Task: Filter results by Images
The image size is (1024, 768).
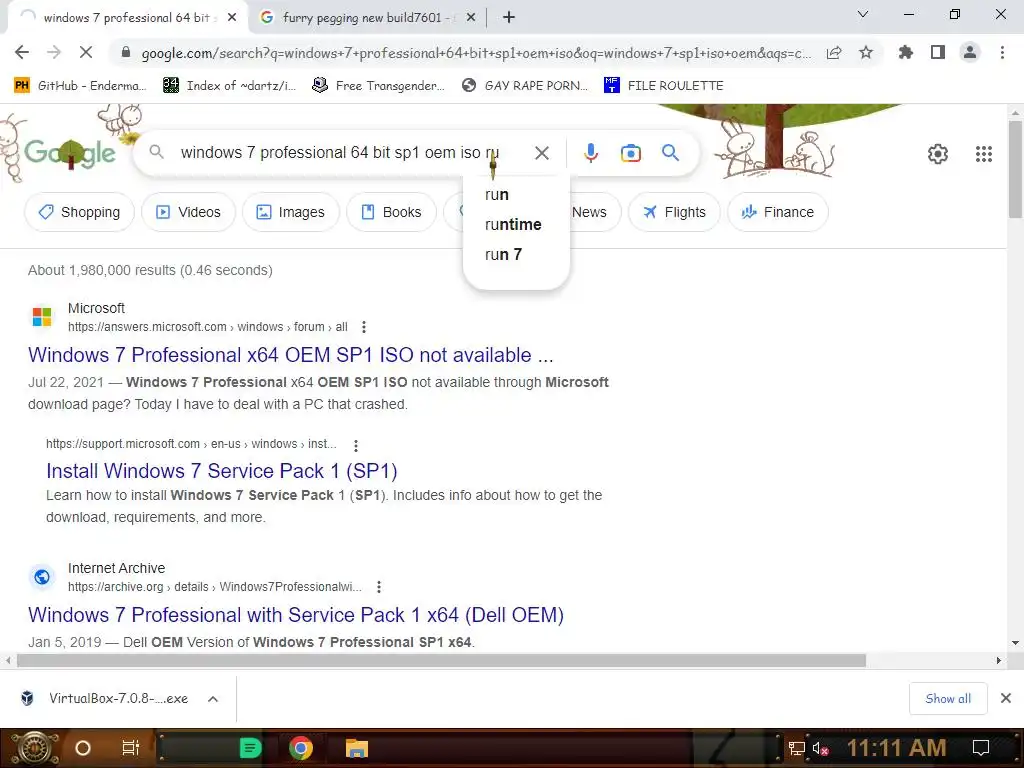Action: pos(291,212)
